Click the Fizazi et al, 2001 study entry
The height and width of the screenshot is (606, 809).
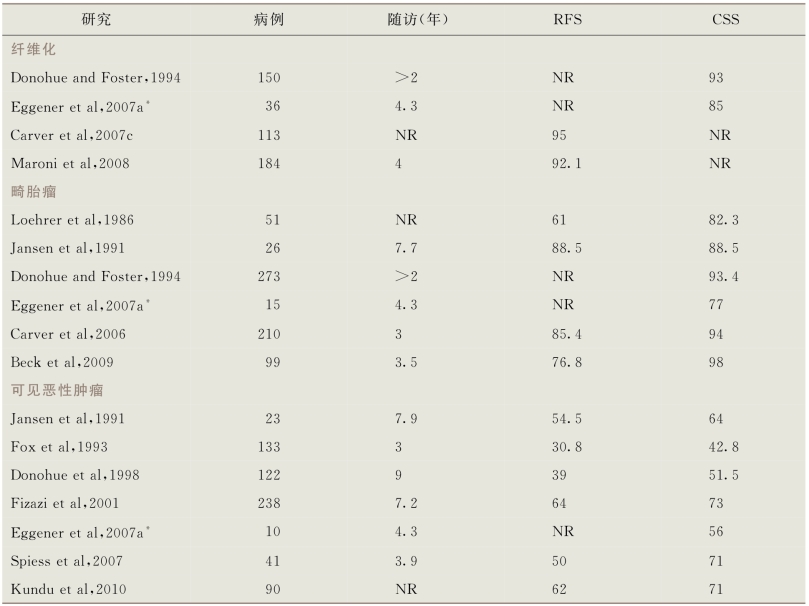tap(65, 503)
